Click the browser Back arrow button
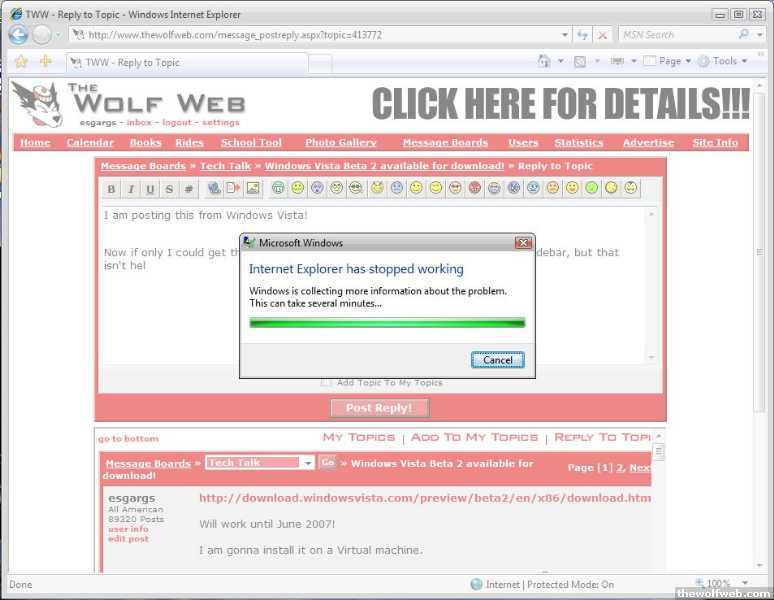 click(18, 34)
